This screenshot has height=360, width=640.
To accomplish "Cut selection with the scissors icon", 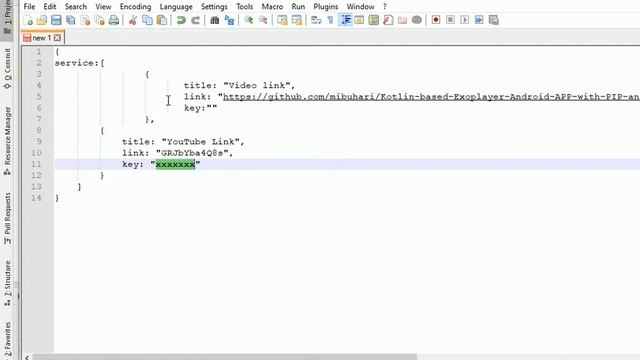I will pos(133,20).
